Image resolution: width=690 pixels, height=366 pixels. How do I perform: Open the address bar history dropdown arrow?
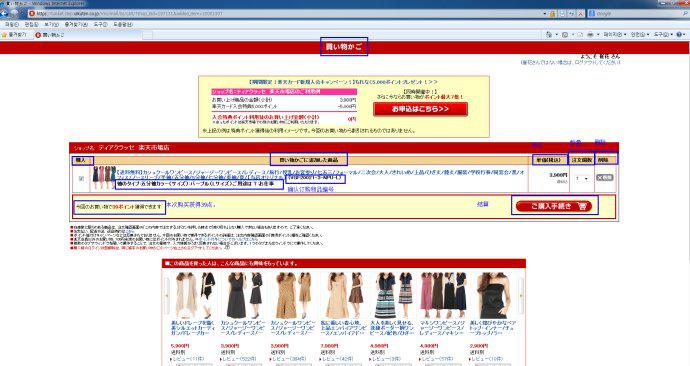tap(545, 14)
